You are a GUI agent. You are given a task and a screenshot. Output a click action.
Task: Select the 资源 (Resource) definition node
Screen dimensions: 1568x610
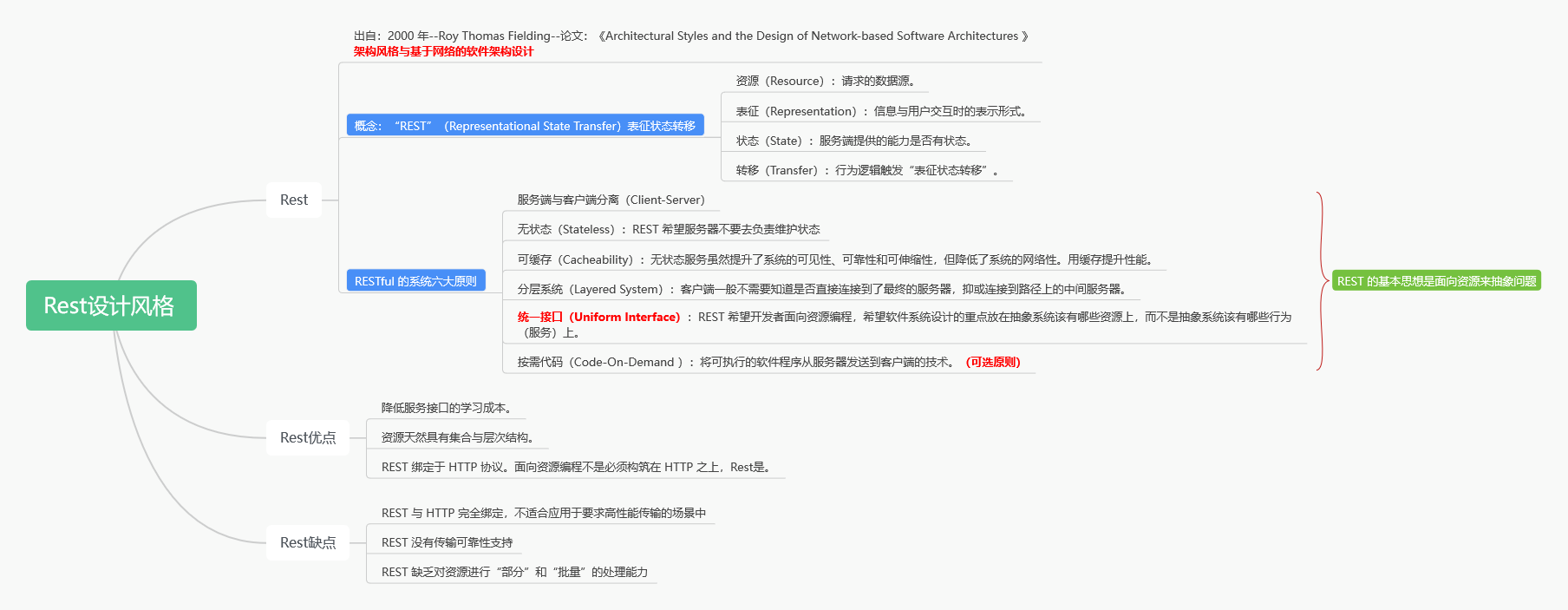(x=825, y=81)
